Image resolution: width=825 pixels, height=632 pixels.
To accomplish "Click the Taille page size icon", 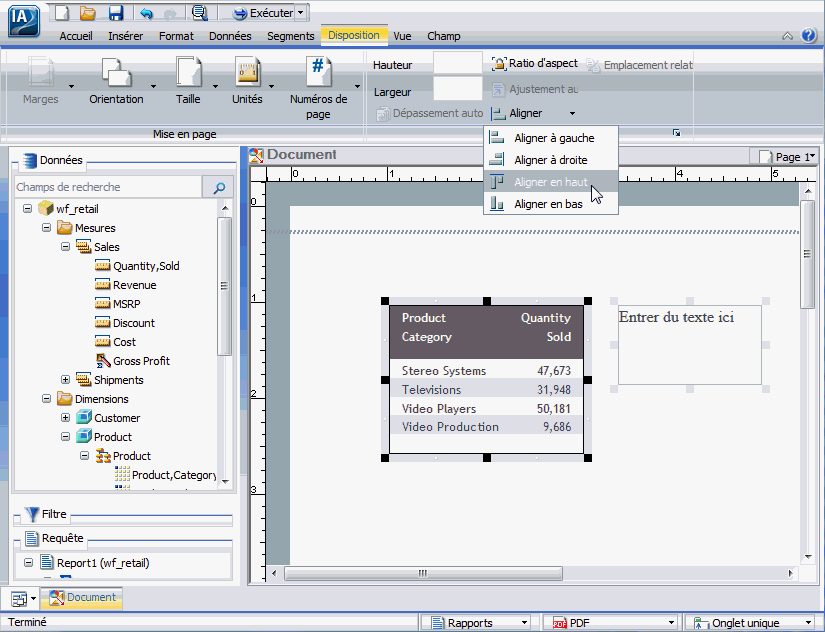I will pyautogui.click(x=188, y=72).
